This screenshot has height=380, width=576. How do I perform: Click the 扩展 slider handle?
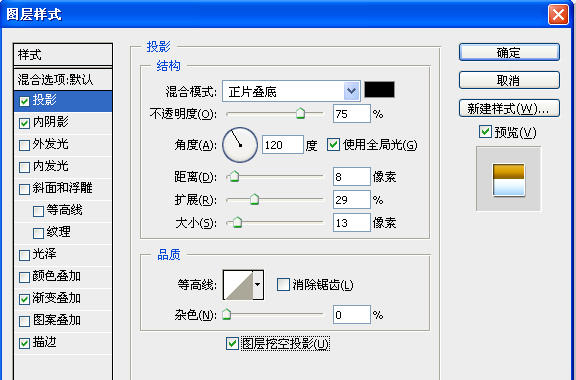click(x=254, y=200)
